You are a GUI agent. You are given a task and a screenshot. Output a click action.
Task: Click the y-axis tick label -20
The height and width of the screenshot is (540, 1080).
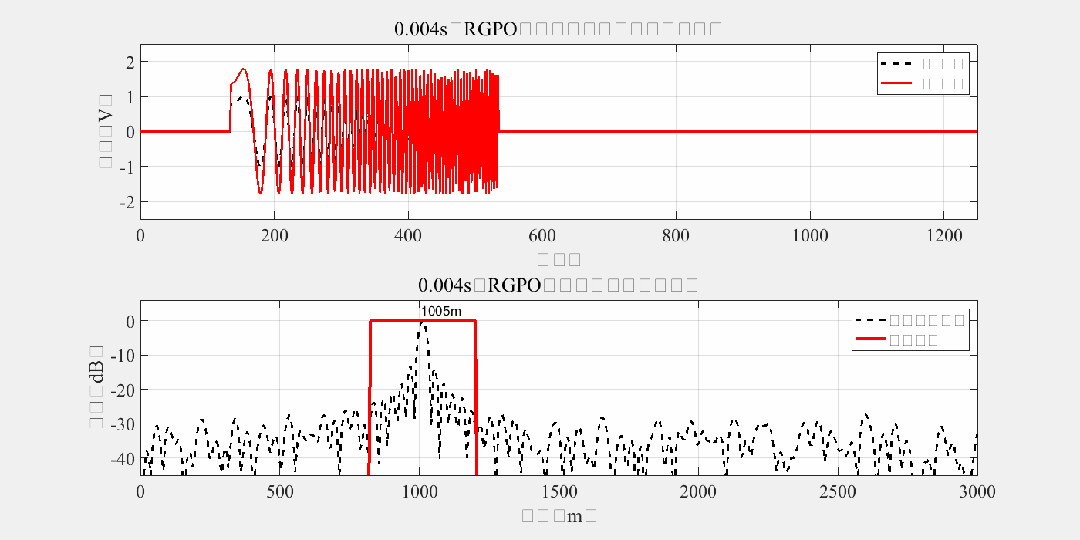click(123, 390)
